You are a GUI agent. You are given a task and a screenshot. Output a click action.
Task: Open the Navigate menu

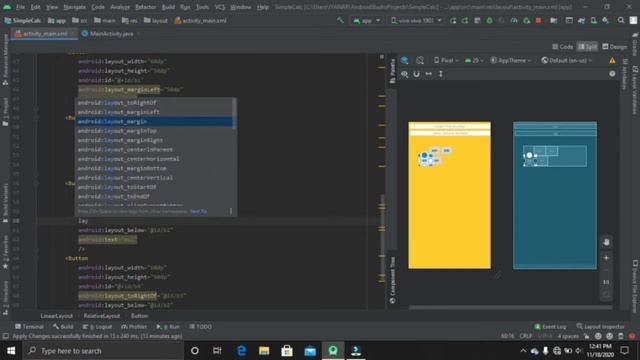[75, 7]
